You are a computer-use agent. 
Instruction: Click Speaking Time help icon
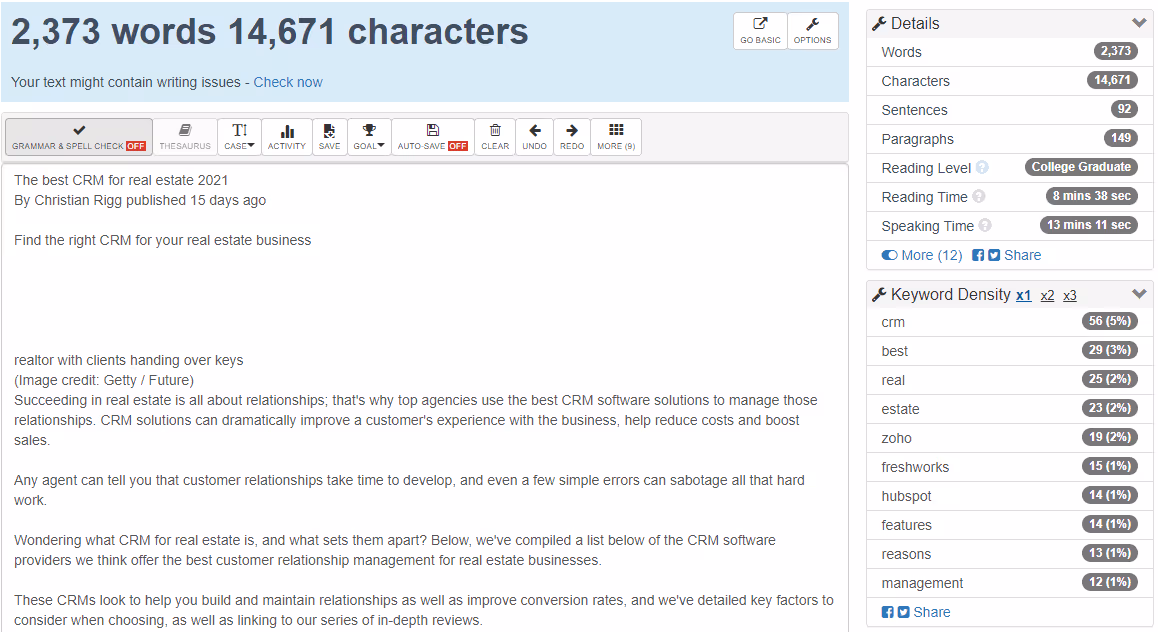click(x=984, y=225)
